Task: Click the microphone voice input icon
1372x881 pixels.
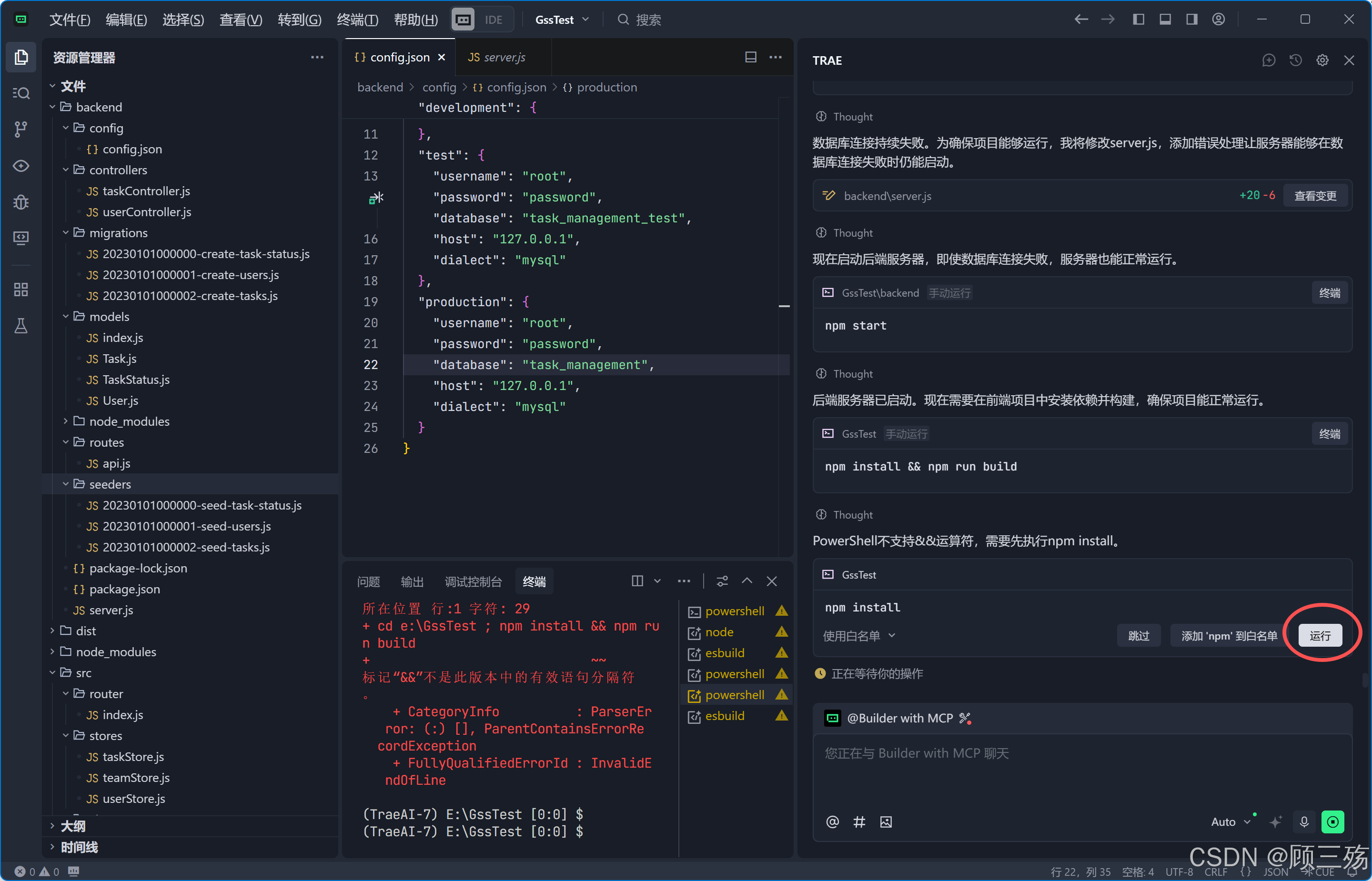Action: 1304,822
